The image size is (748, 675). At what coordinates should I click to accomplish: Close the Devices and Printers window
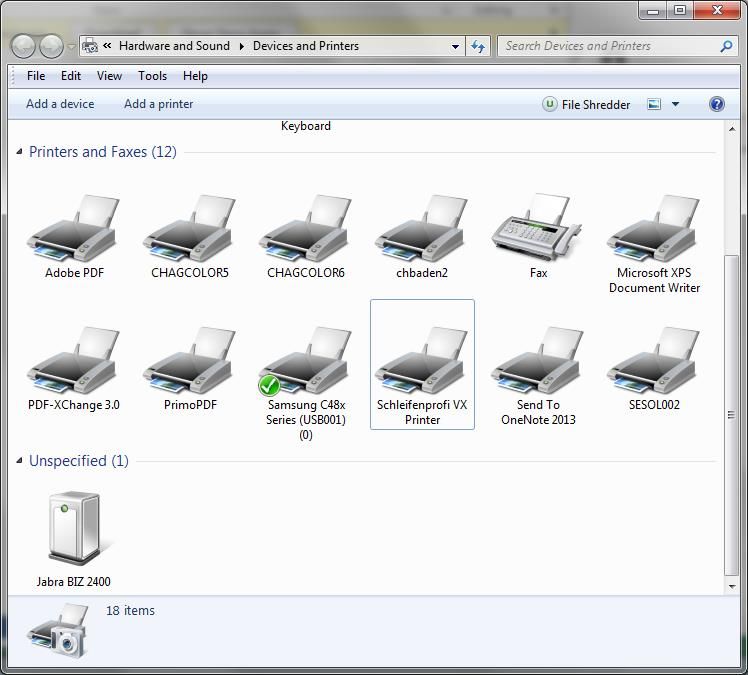pos(717,10)
